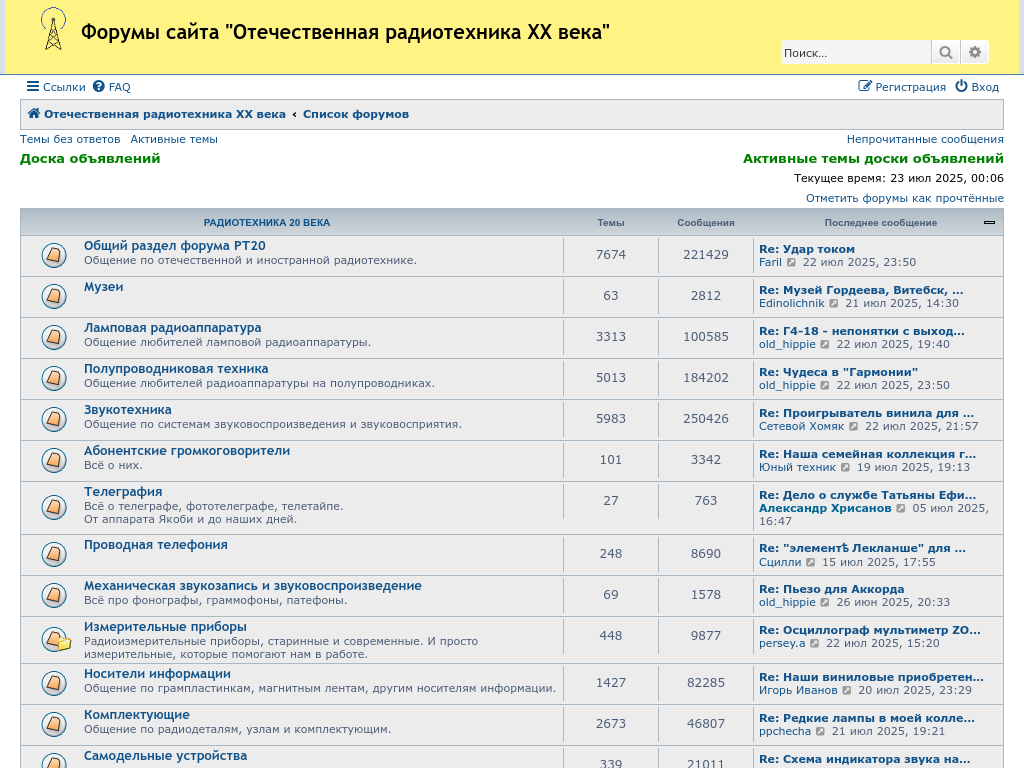Click the Музеи forum status icon
1024x768 pixels.
pyautogui.click(x=54, y=296)
